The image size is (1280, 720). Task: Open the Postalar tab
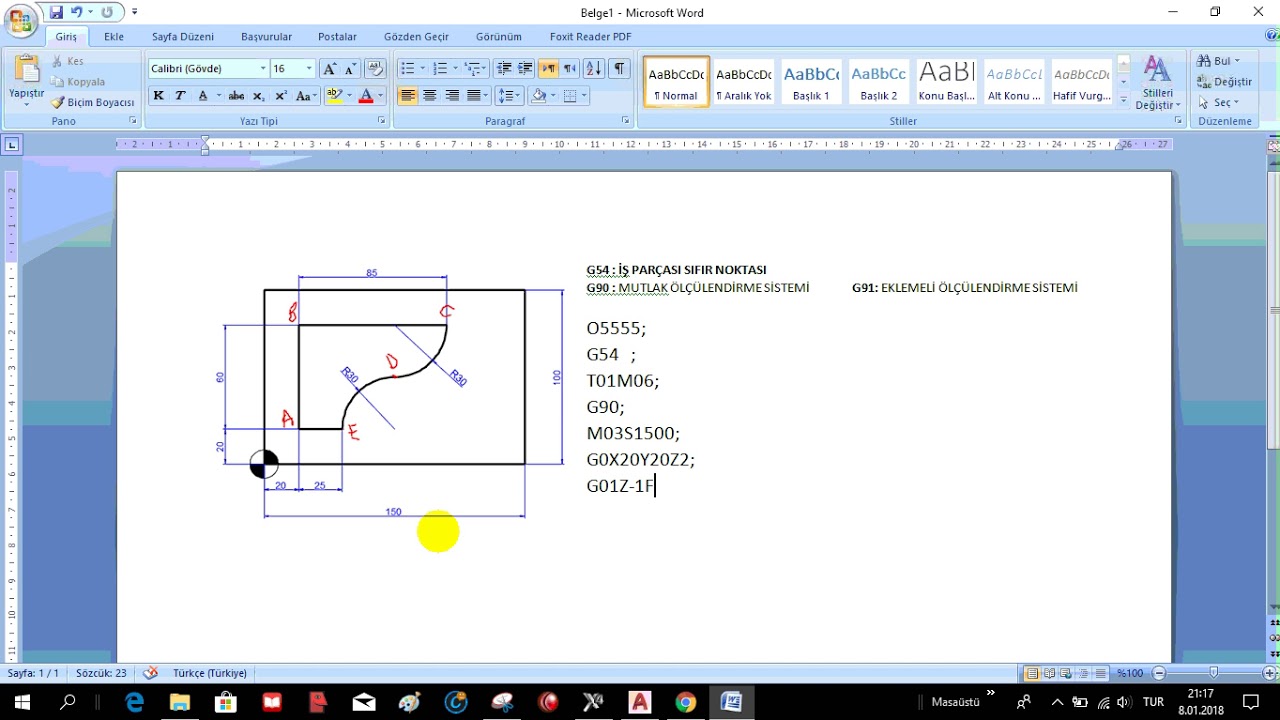tap(337, 37)
